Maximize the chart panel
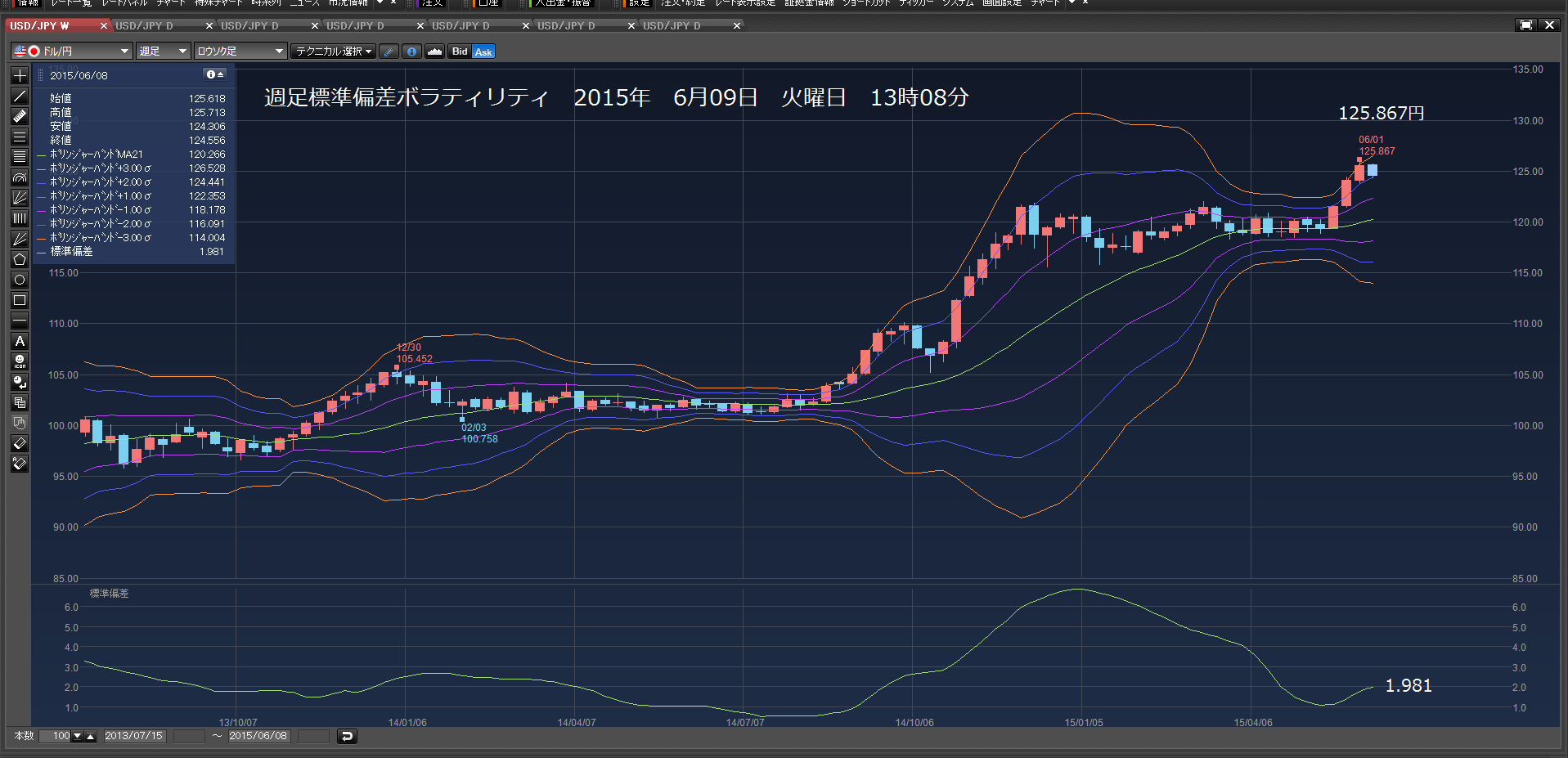This screenshot has height=758, width=1568. click(1526, 25)
